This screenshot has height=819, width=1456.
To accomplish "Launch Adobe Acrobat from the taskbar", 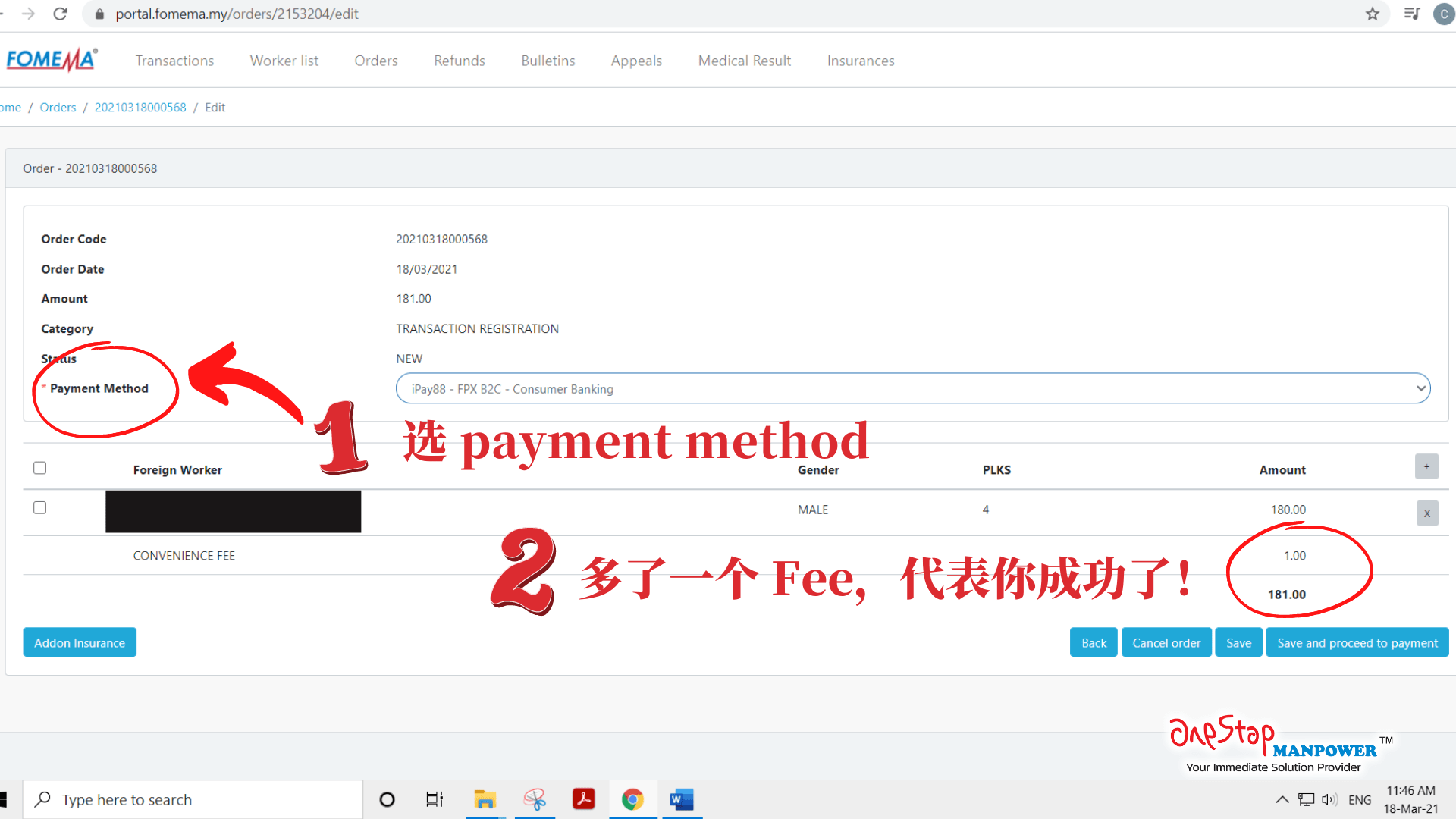I will pos(583,799).
